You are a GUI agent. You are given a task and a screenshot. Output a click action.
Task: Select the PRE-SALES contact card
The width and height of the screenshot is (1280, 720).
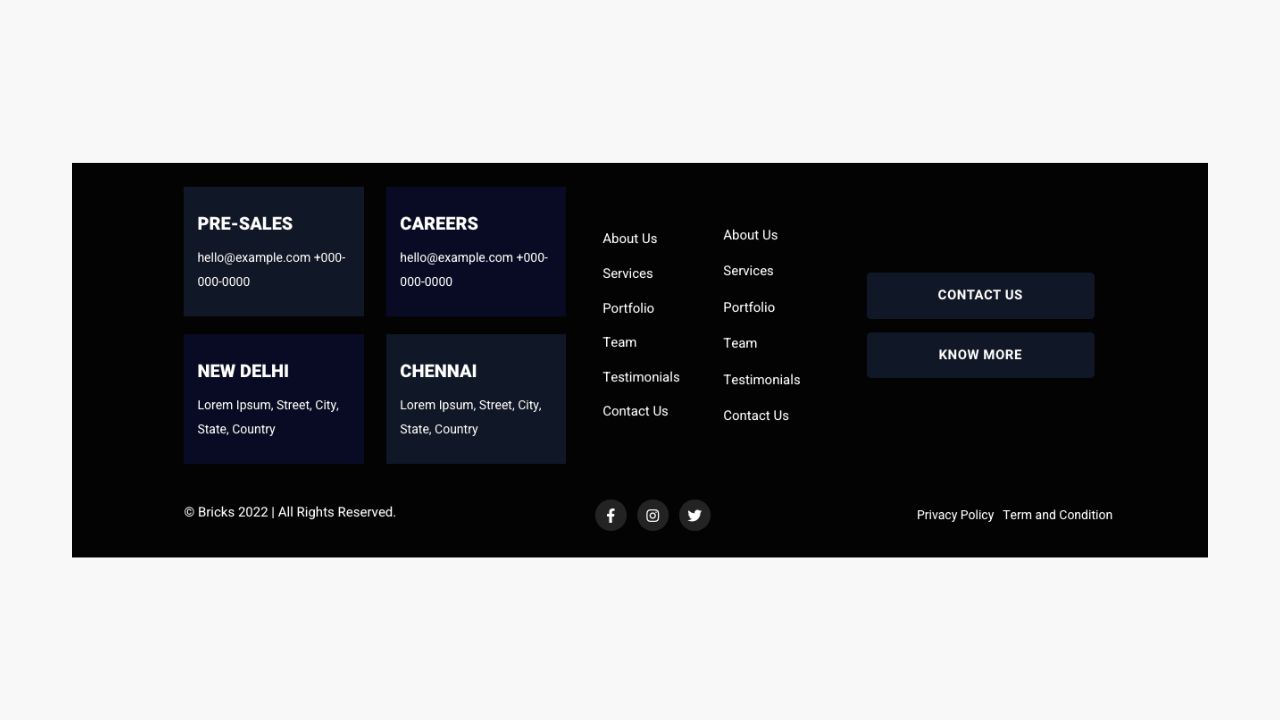click(273, 252)
